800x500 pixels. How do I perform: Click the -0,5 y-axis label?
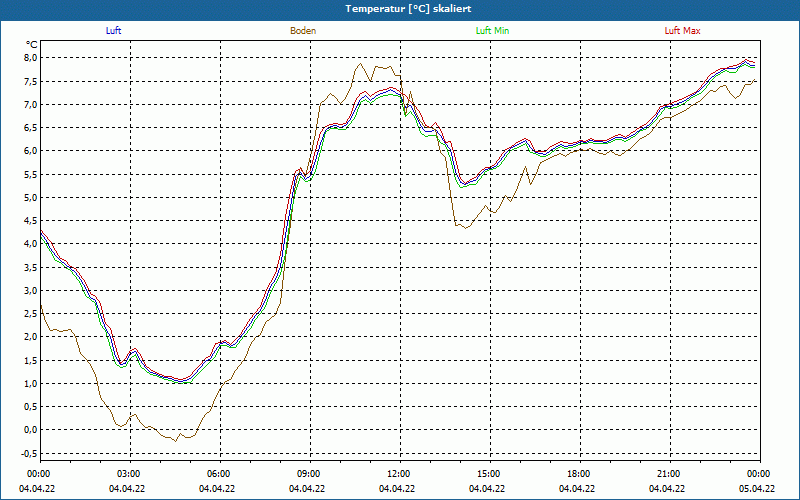pyautogui.click(x=30, y=453)
